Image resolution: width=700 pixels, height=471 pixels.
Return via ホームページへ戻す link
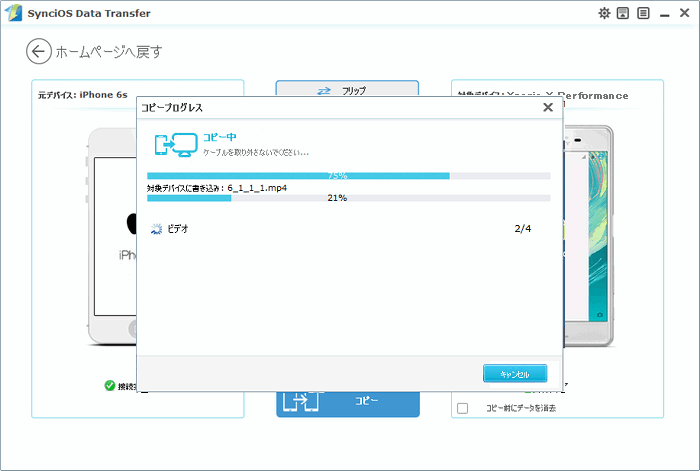[x=108, y=52]
